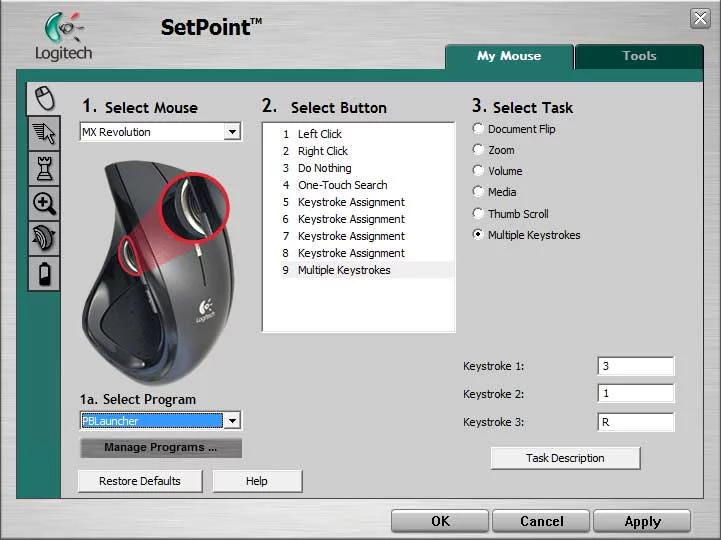Select button 5 Keystroke Assignment

tap(367, 202)
